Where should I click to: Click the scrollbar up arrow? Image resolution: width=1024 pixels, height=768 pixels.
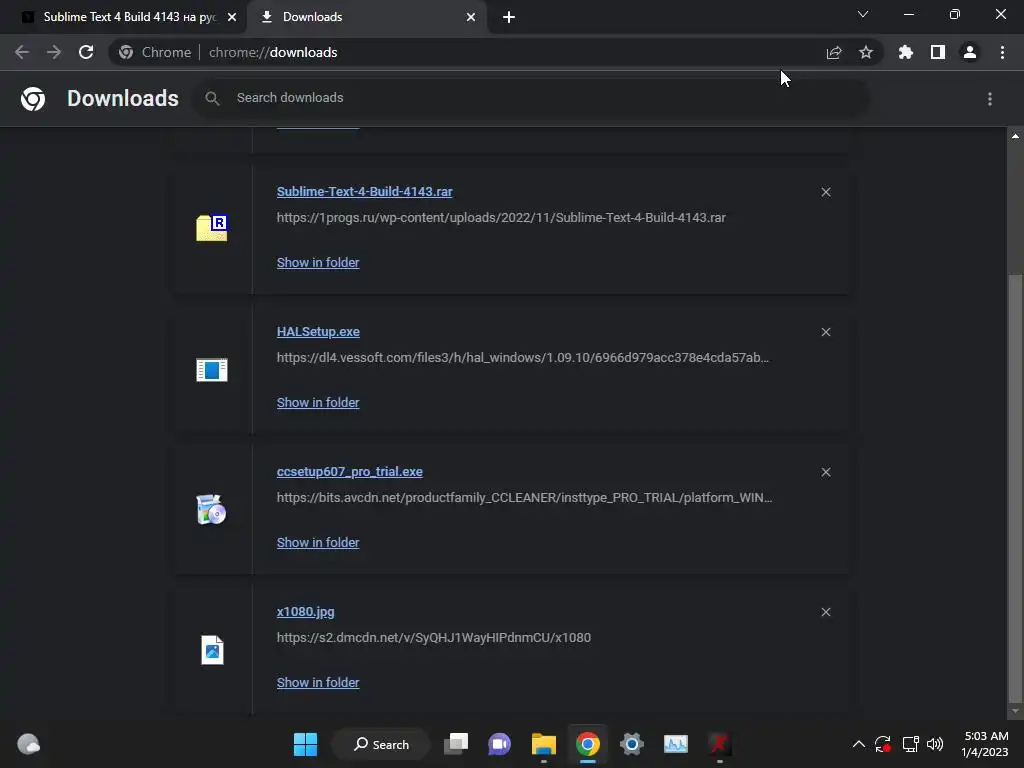tap(1015, 136)
